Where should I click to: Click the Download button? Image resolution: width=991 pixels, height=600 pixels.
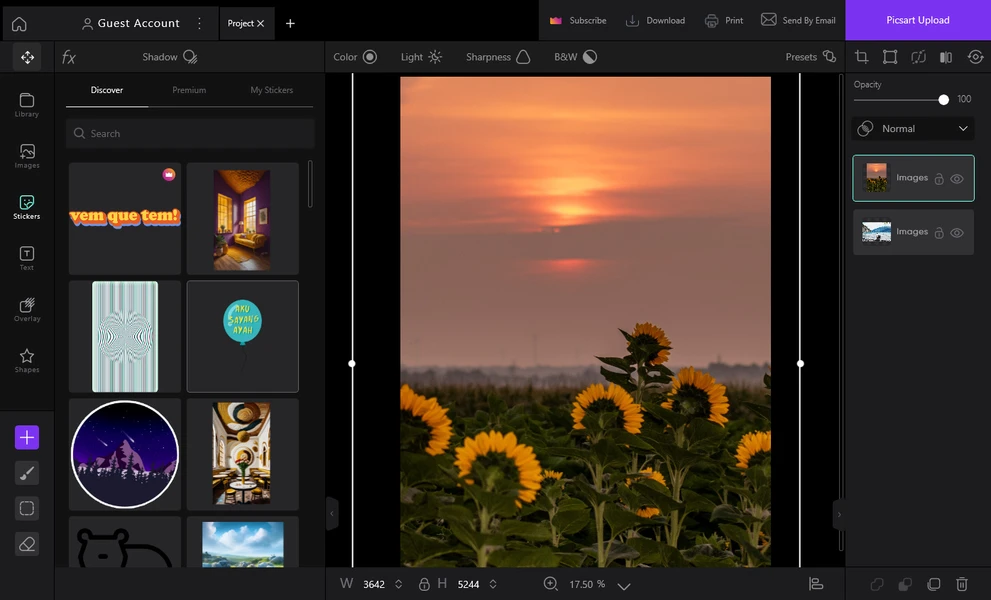655,20
